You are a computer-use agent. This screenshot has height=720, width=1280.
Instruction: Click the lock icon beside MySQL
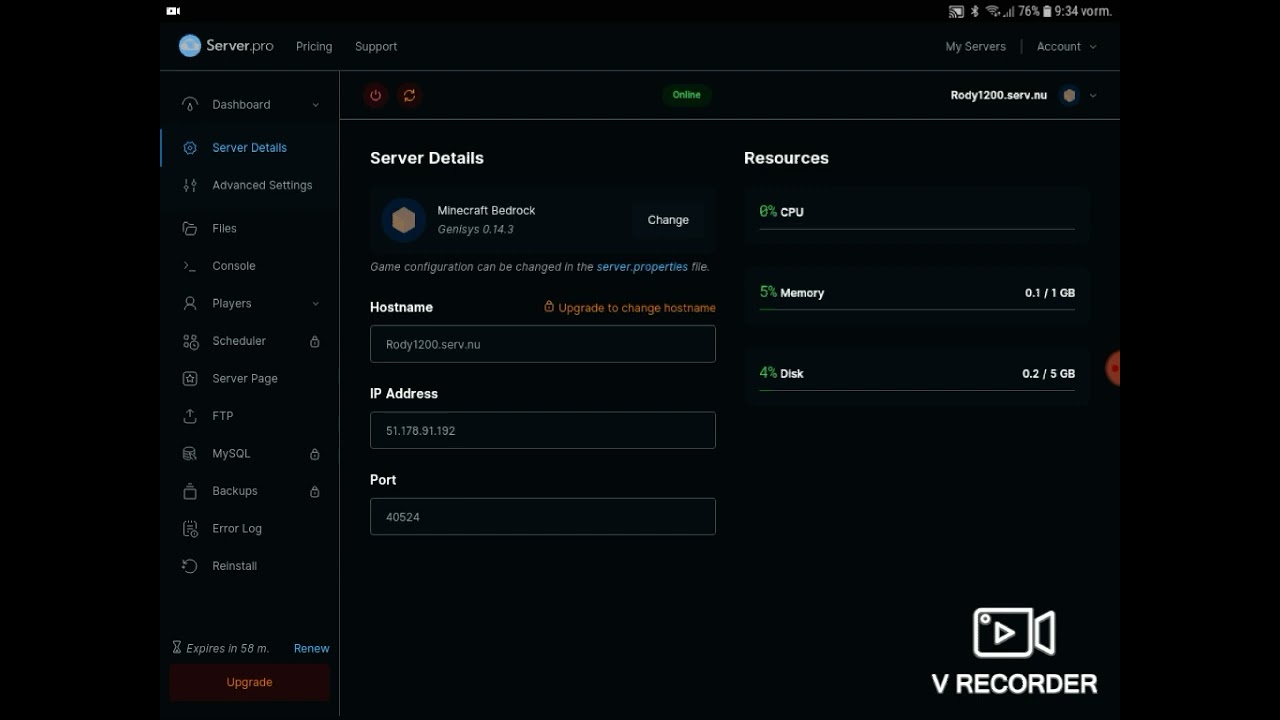click(x=315, y=454)
